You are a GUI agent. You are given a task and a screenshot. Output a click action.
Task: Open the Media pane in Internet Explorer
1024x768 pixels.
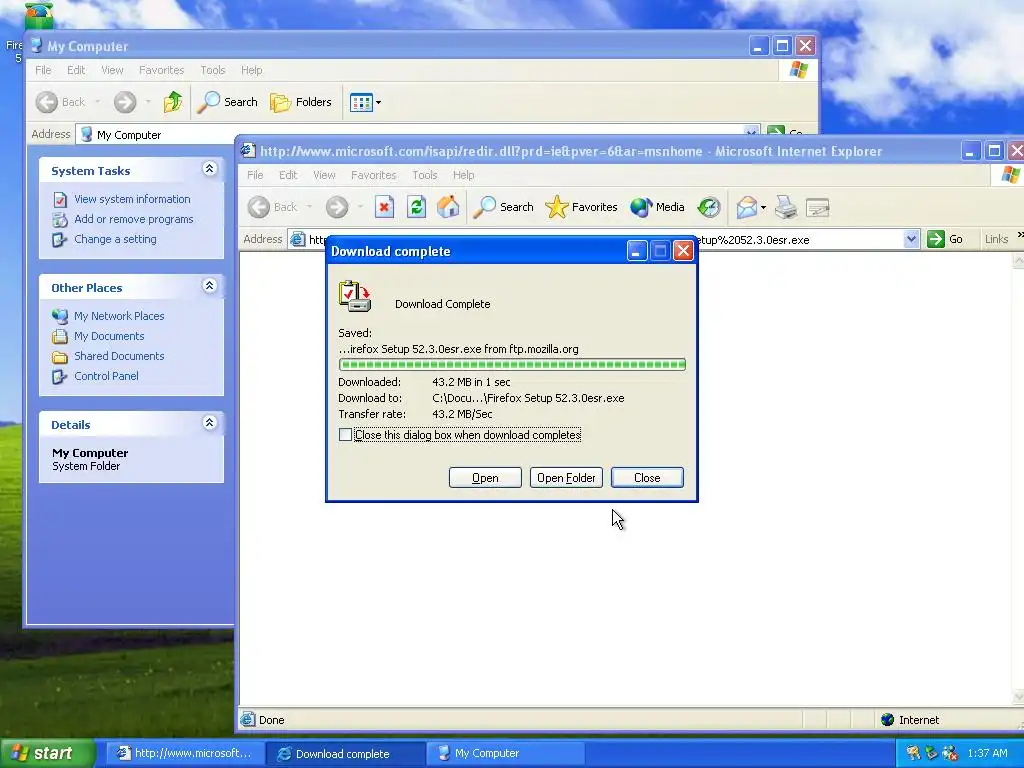657,208
